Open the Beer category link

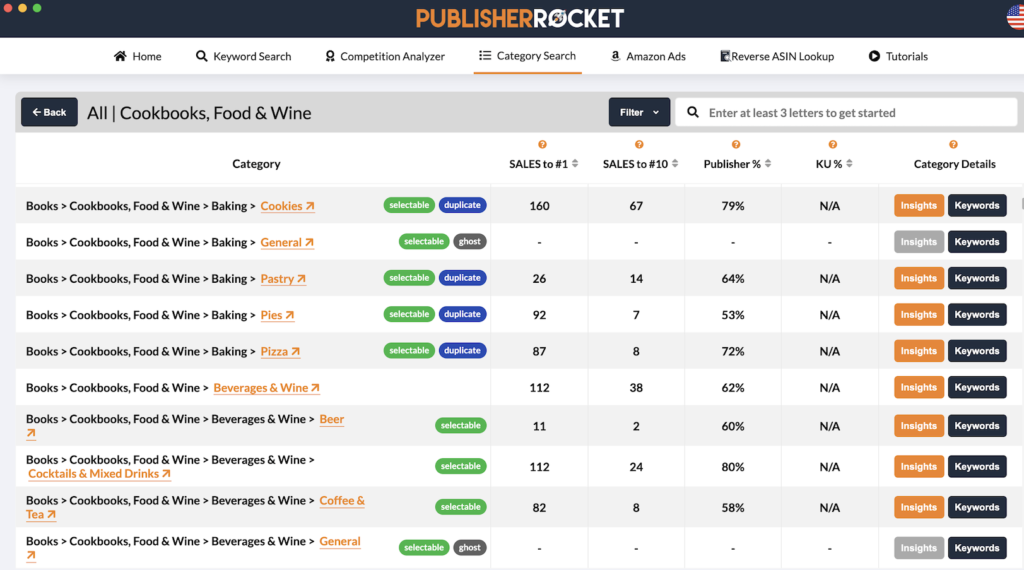331,419
